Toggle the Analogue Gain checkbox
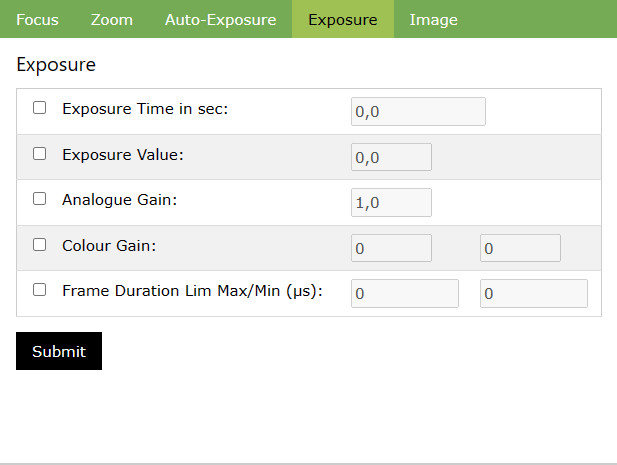The image size is (617, 465). [x=40, y=199]
